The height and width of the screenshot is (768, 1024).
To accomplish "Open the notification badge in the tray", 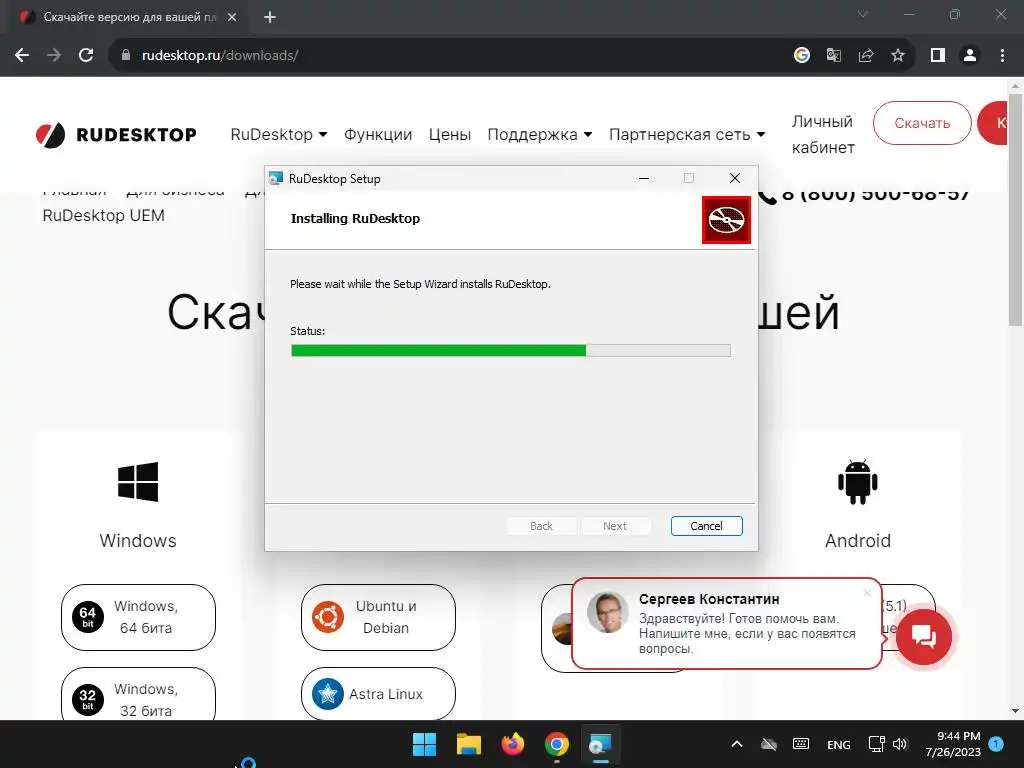I will click(x=996, y=743).
